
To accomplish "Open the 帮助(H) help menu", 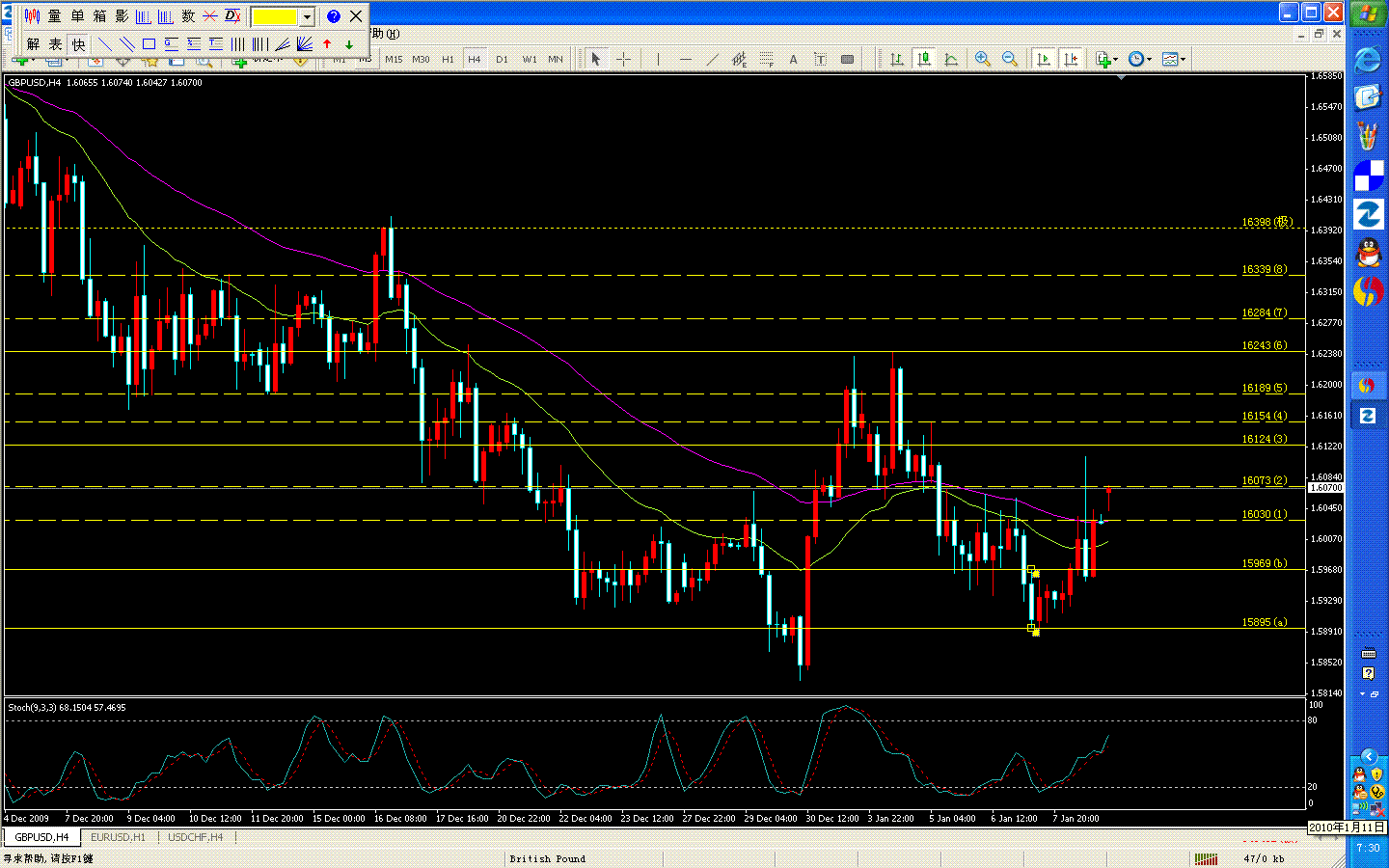I will click(385, 34).
